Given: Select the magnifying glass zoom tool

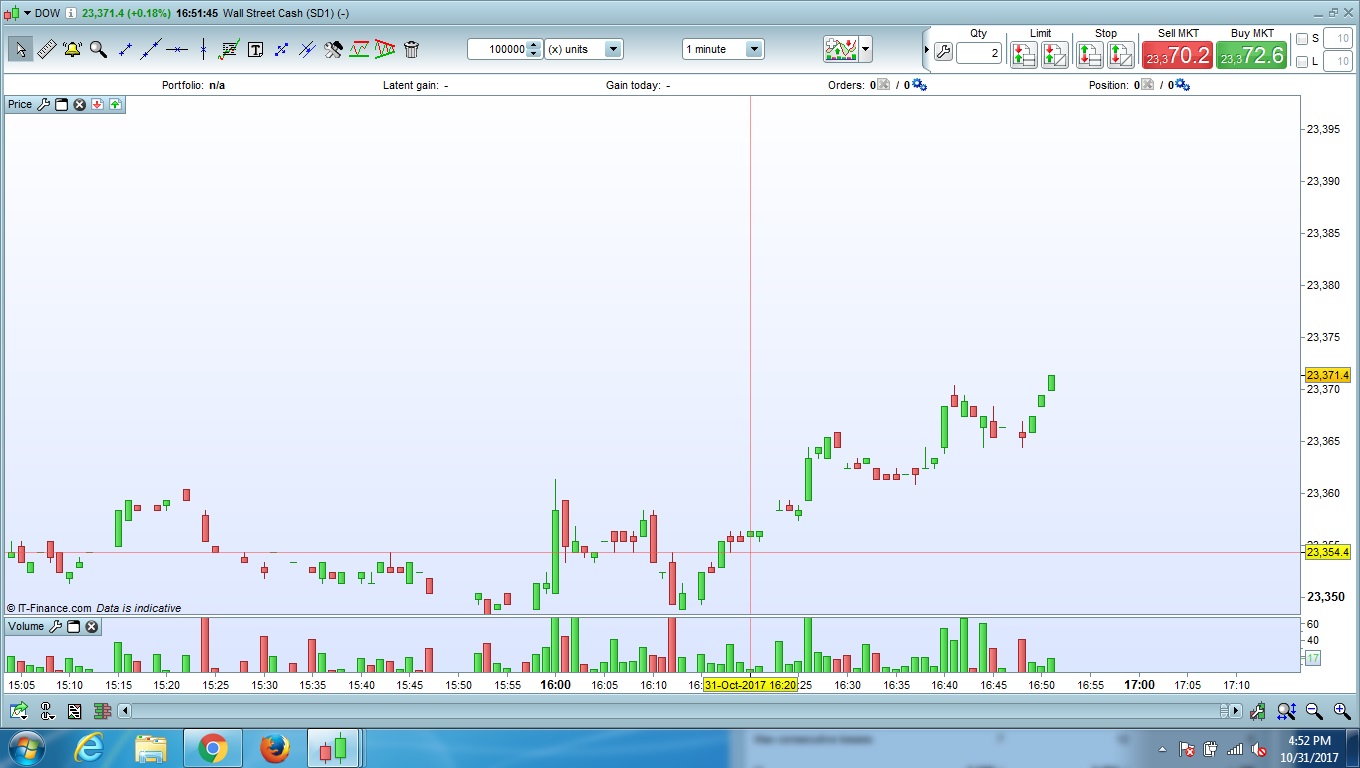Looking at the screenshot, I should (98, 49).
